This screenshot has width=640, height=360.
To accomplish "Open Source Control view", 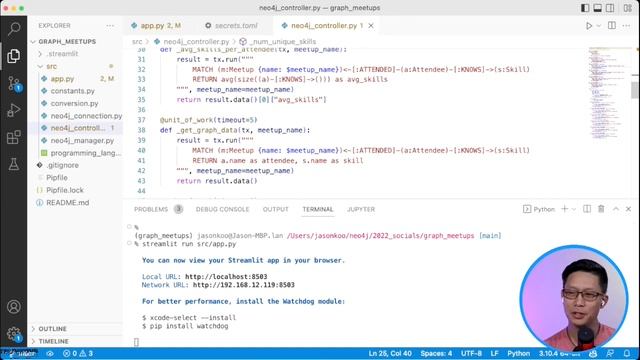I will pyautogui.click(x=14, y=83).
